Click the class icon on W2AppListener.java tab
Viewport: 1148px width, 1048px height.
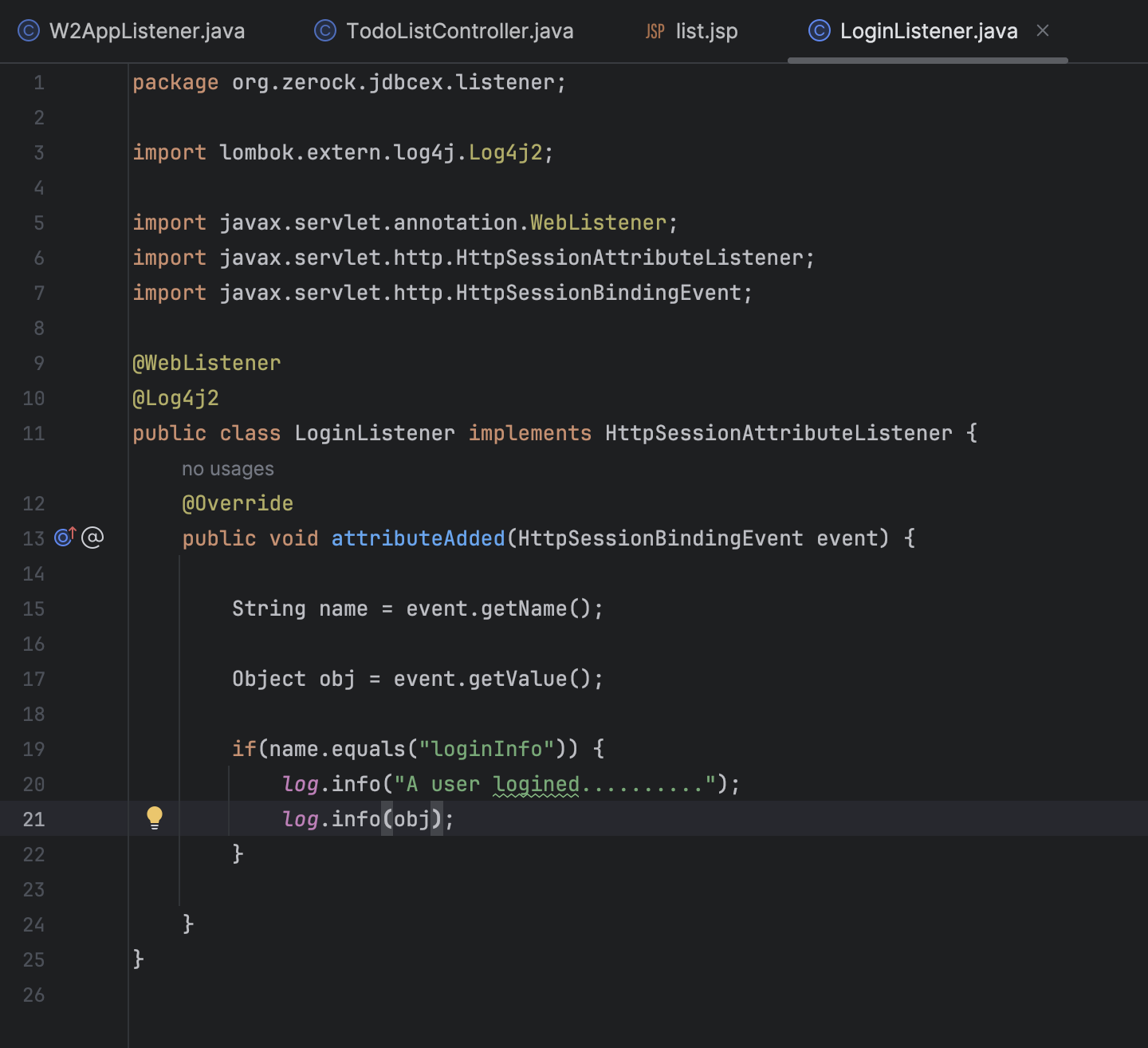click(x=29, y=31)
